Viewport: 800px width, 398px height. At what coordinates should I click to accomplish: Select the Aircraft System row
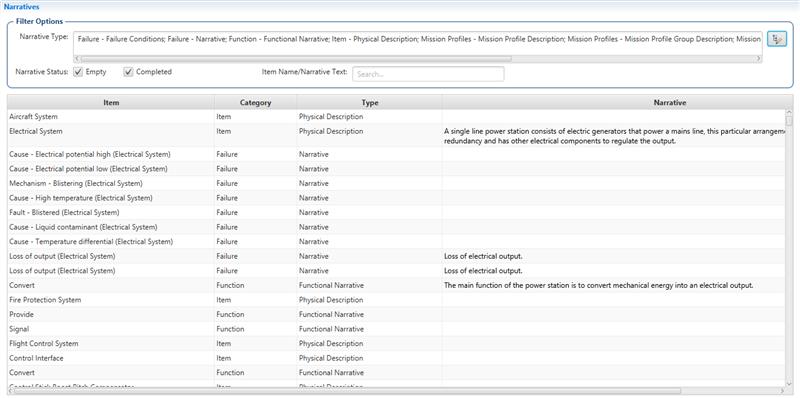[x=396, y=117]
